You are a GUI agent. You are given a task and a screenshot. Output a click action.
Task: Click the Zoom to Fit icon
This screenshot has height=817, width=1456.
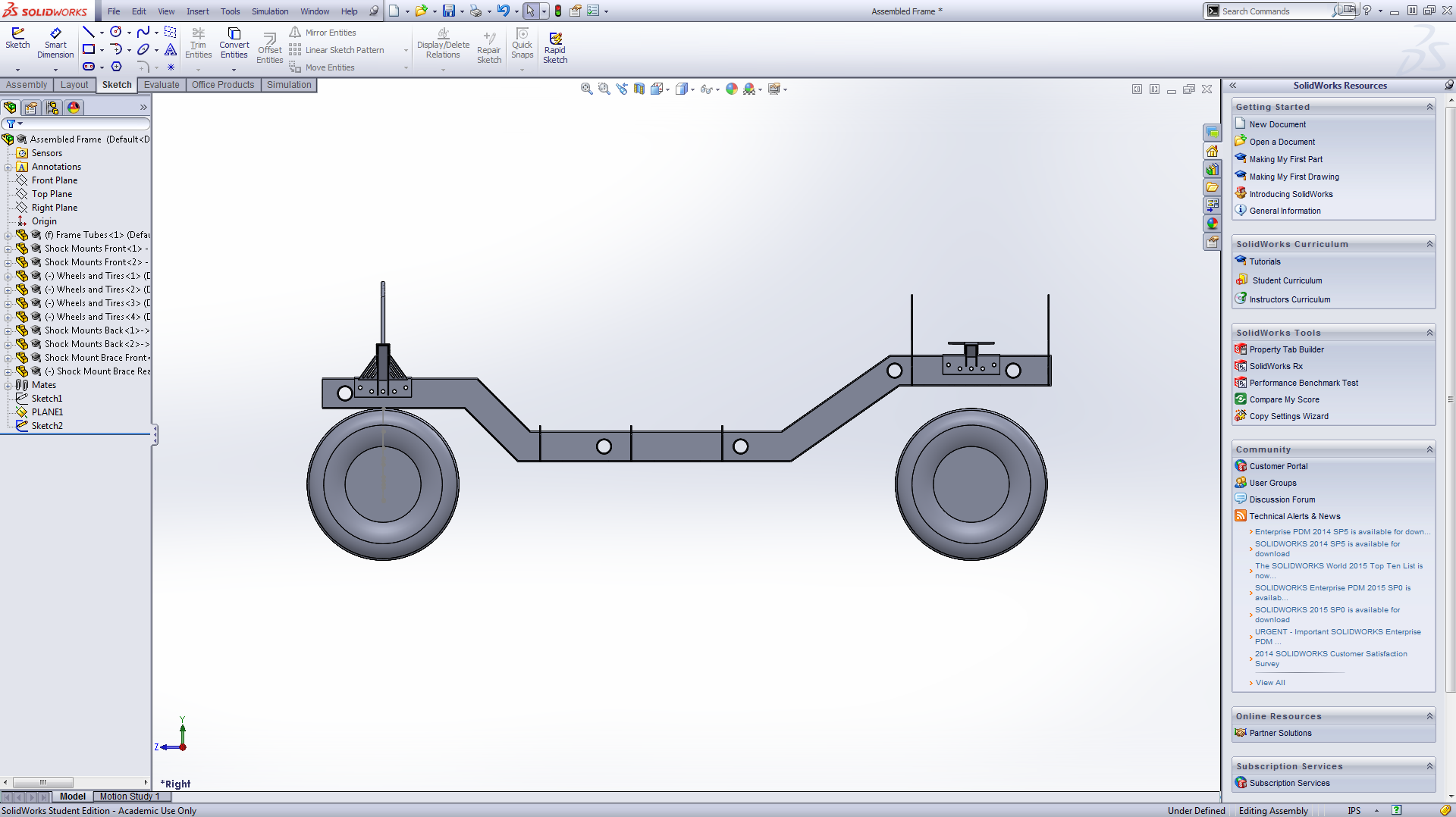(x=586, y=89)
